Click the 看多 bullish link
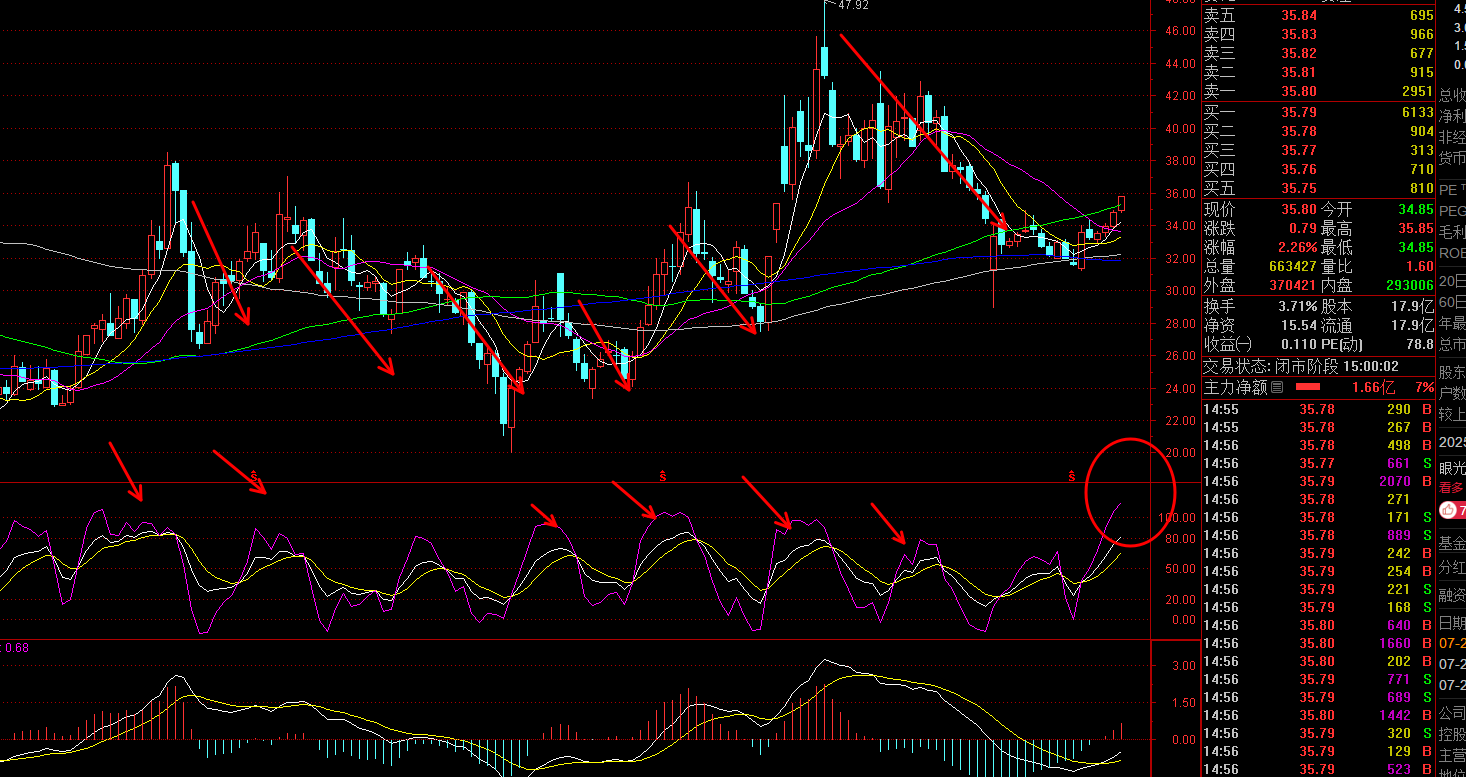 click(x=1451, y=488)
